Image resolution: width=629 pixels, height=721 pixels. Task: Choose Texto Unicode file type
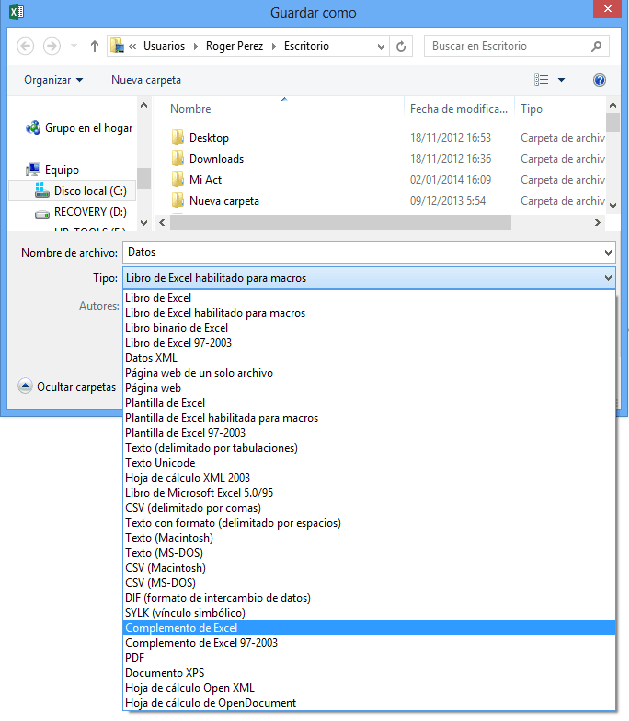pos(369,463)
